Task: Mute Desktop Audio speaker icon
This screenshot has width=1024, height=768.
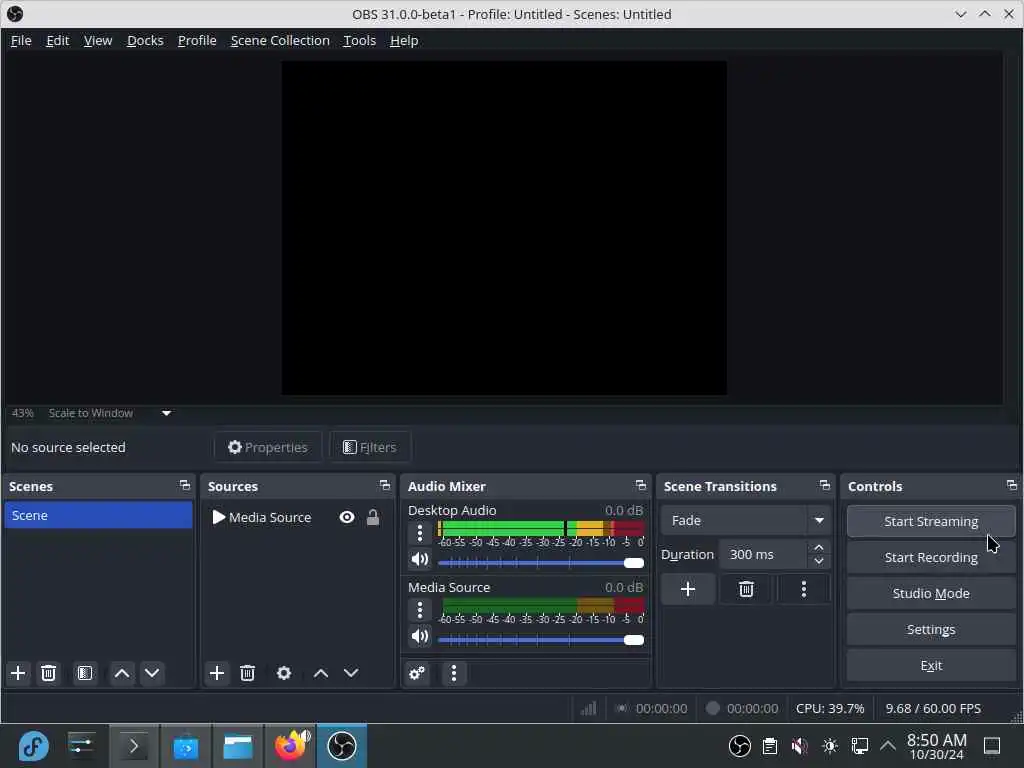Action: click(420, 559)
